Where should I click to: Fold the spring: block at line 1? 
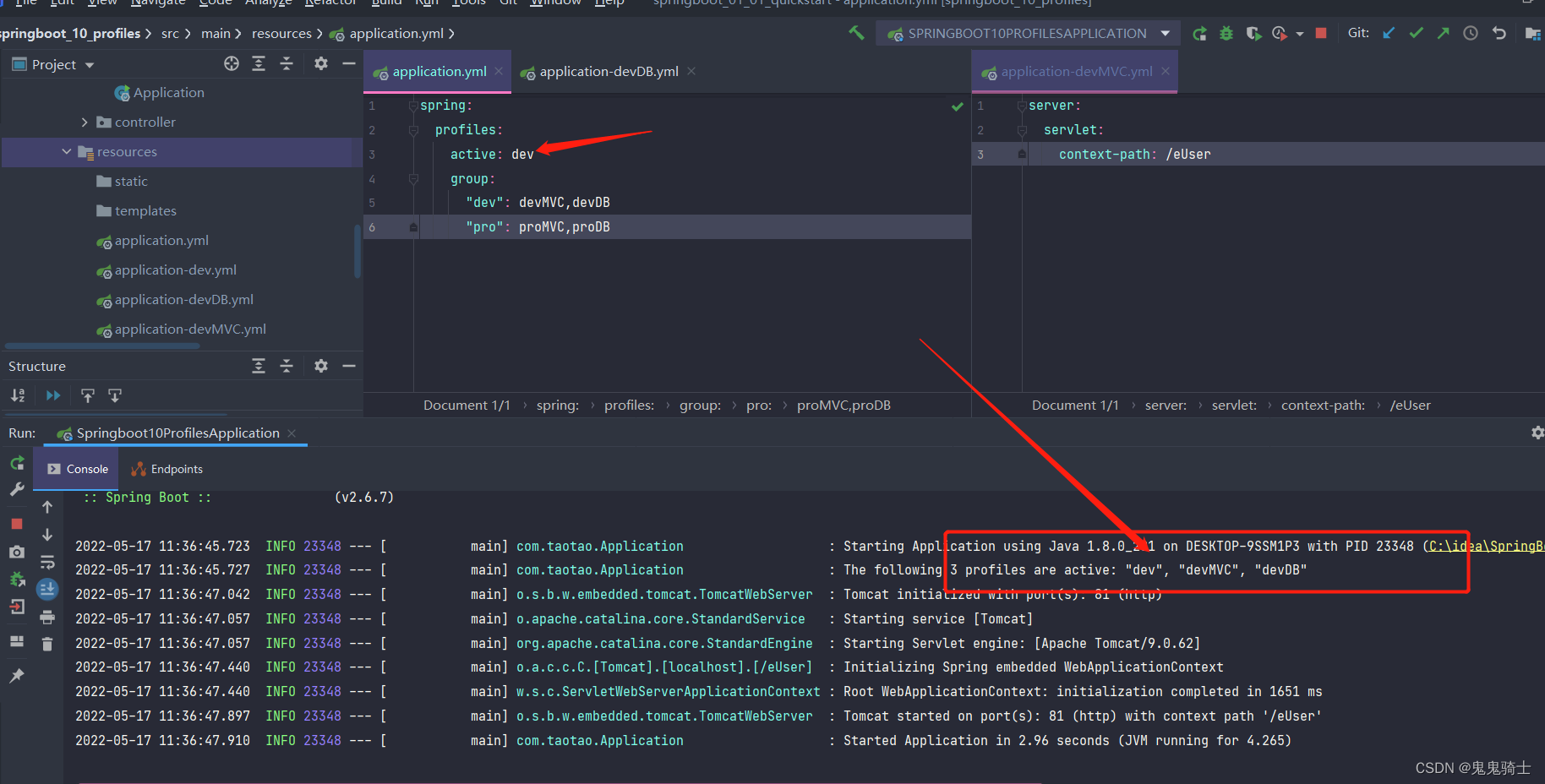click(x=413, y=106)
